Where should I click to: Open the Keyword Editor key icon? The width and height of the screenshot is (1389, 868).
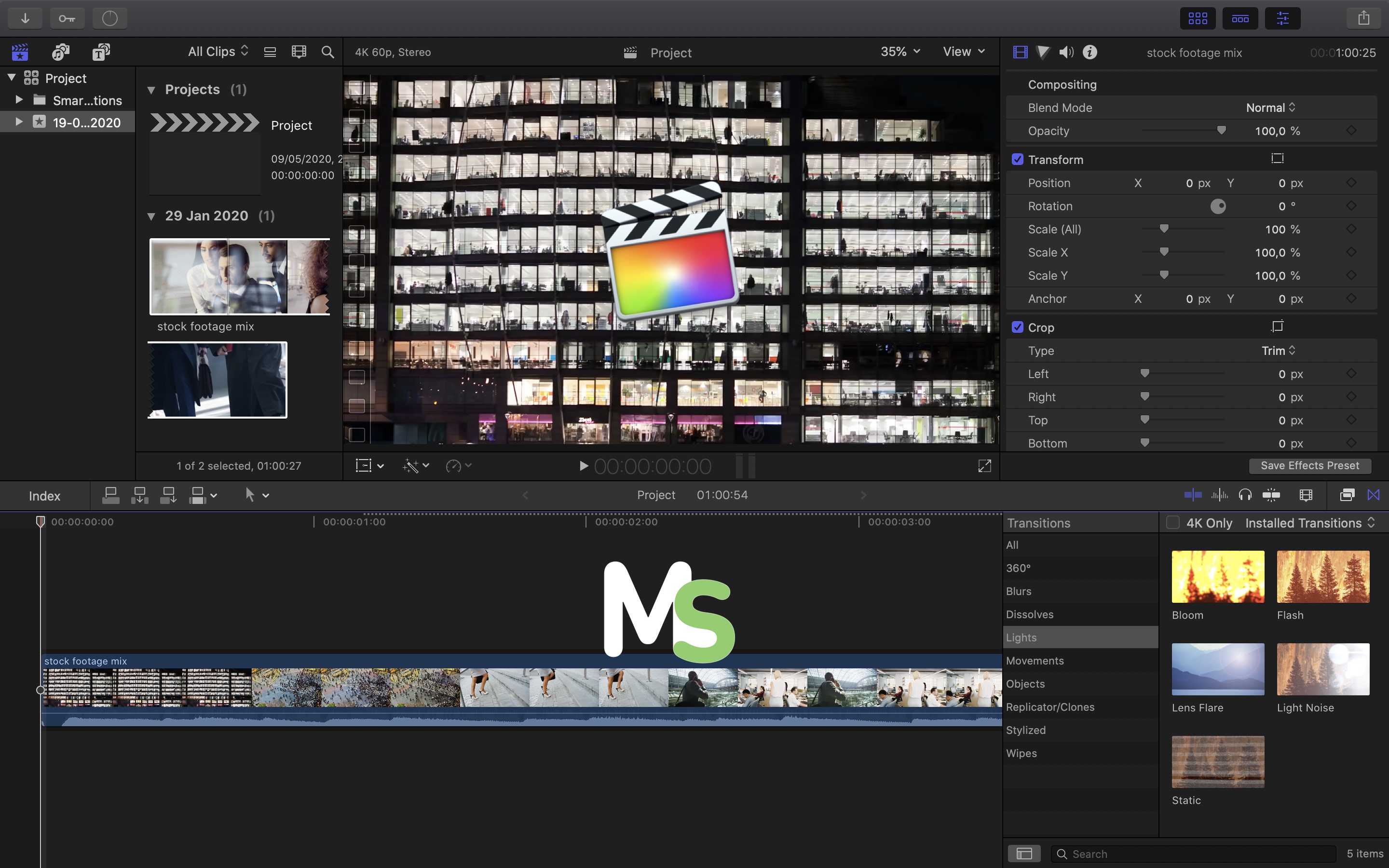(x=67, y=18)
